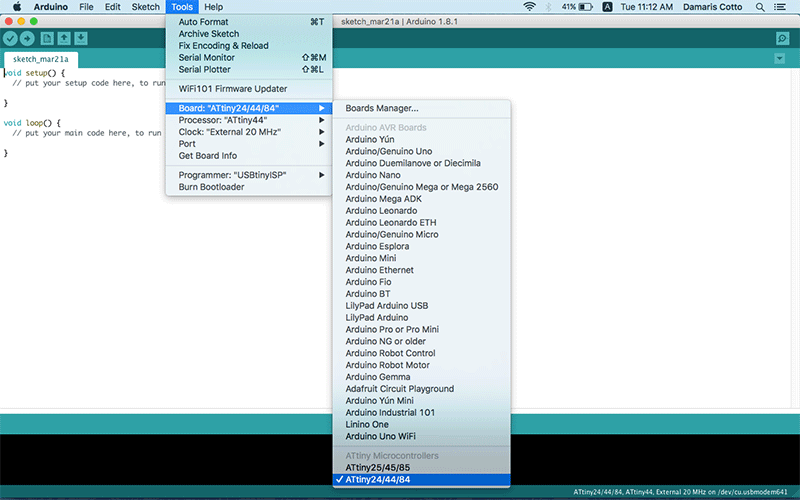The height and width of the screenshot is (500, 800).
Task: Create a new sketch with the New icon
Action: pyautogui.click(x=47, y=38)
